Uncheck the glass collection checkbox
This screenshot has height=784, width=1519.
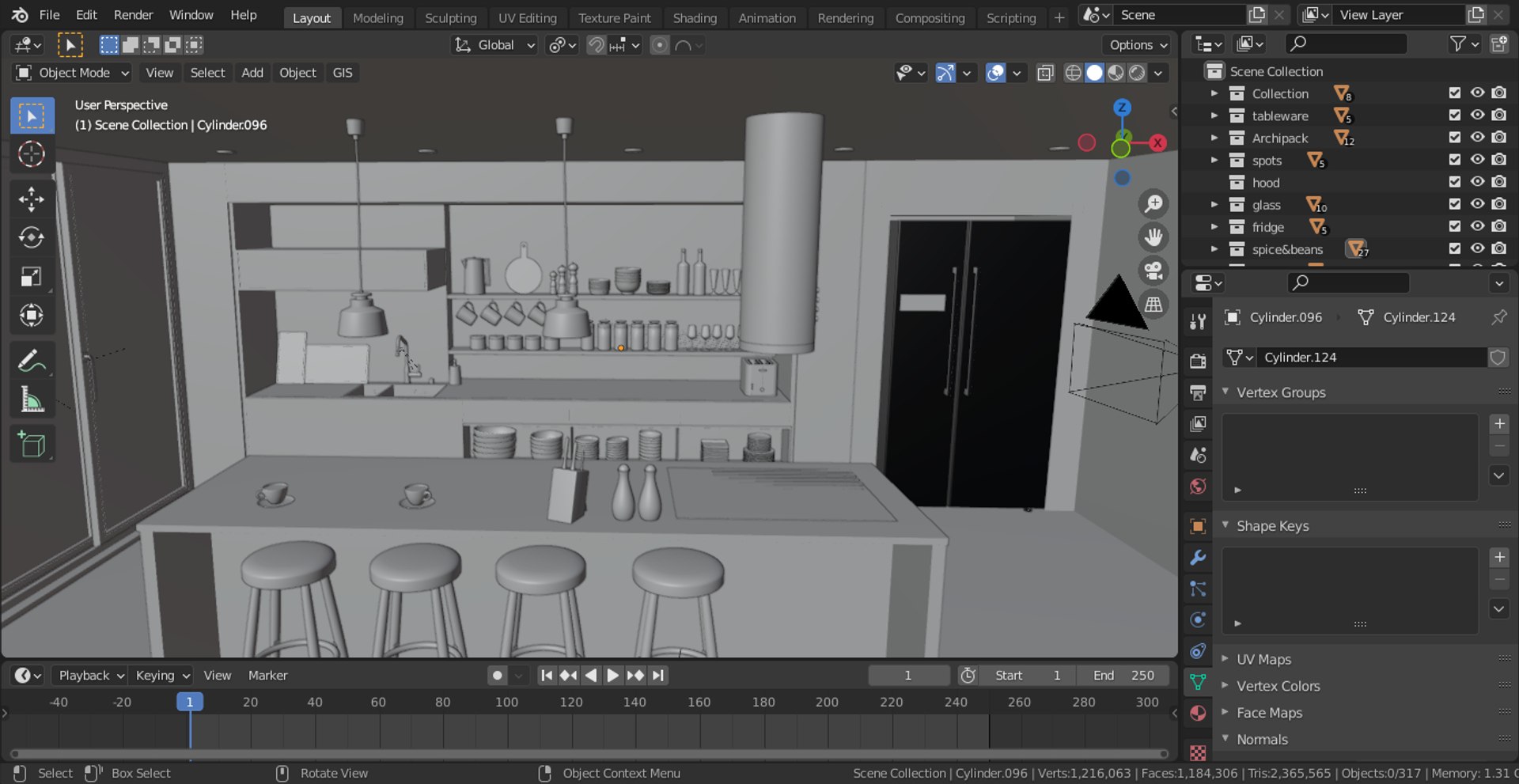[1454, 204]
